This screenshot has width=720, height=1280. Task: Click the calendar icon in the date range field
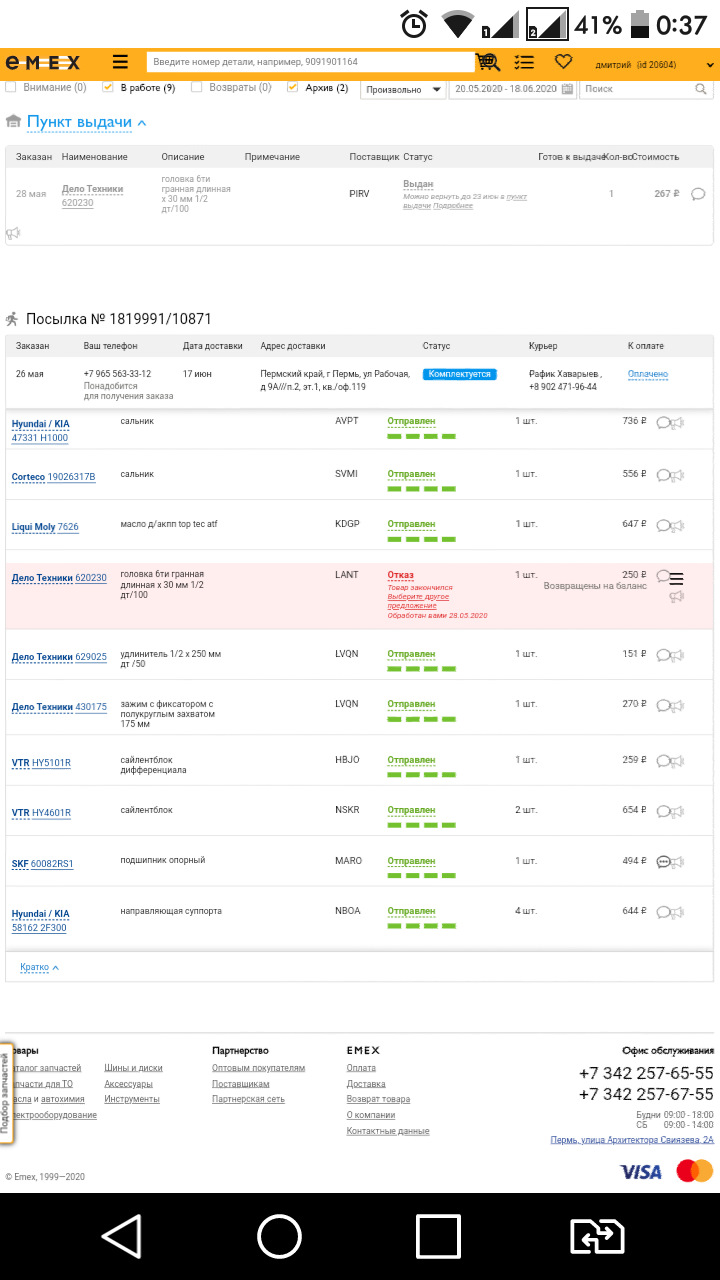(568, 89)
